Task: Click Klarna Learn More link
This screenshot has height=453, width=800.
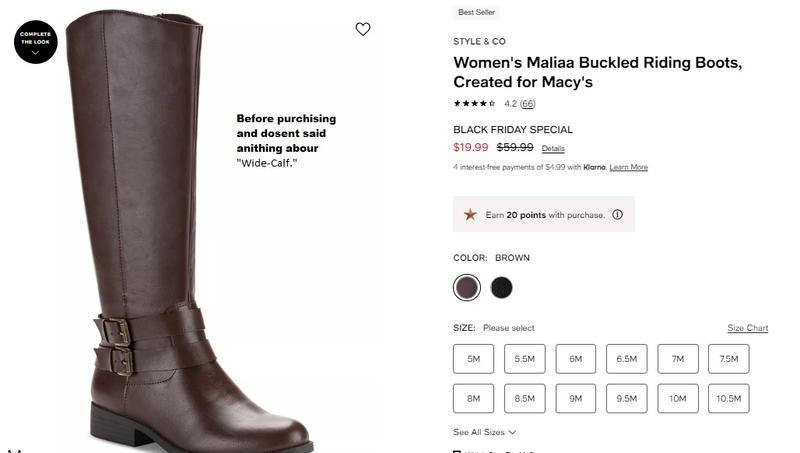Action: (628, 167)
